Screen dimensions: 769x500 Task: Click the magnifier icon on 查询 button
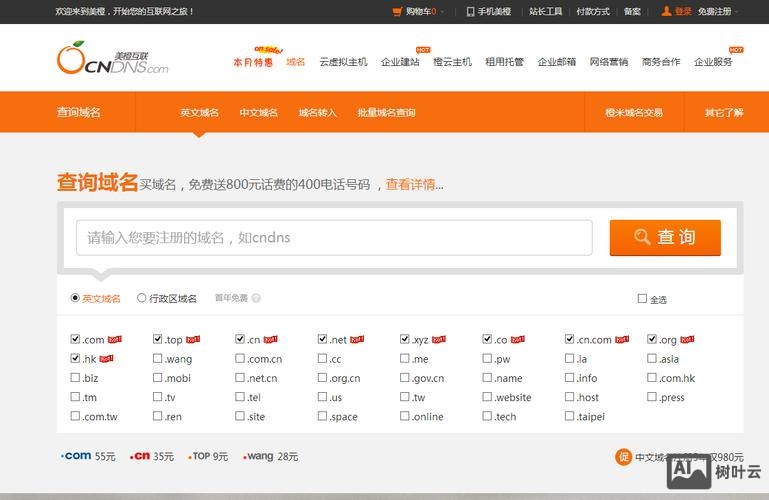pyautogui.click(x=643, y=237)
